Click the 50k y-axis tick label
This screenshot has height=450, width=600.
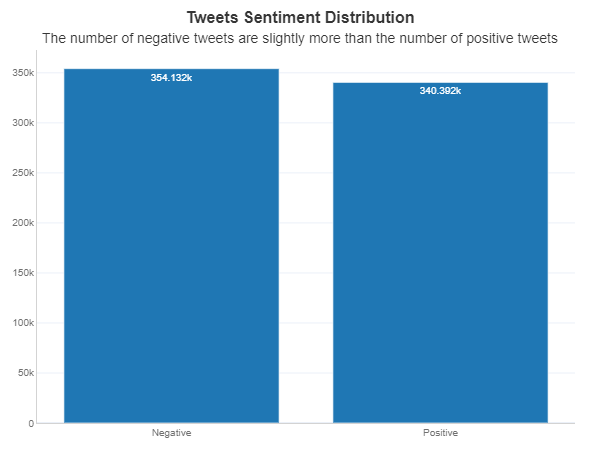25,373
